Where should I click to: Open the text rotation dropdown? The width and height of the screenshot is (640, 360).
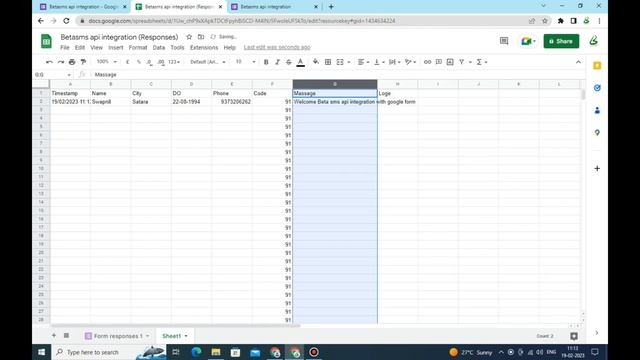click(410, 62)
